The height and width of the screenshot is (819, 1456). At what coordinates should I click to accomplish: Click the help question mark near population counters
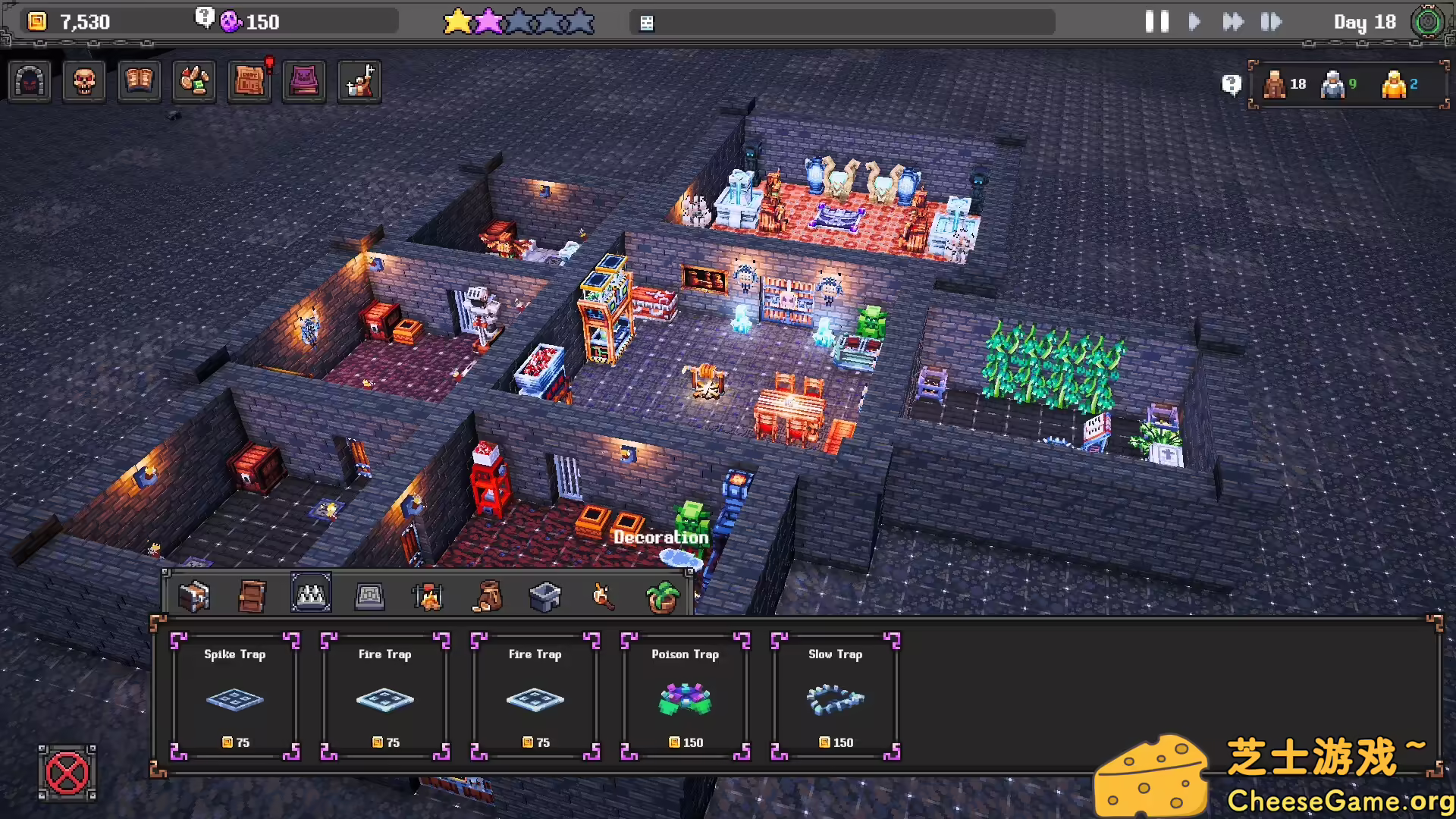[x=1230, y=84]
